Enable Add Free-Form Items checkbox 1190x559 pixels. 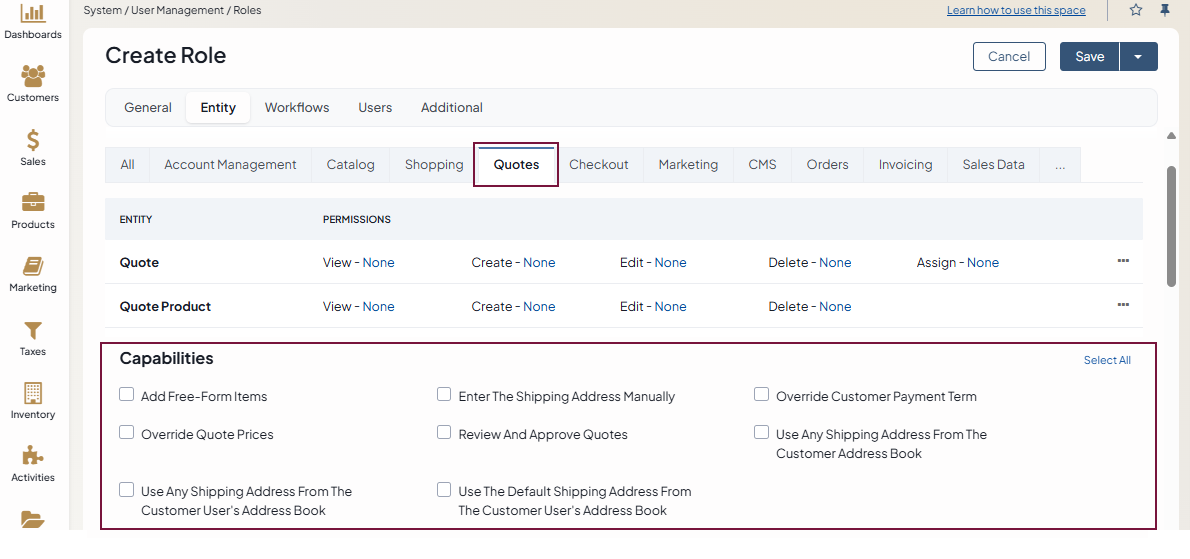click(127, 395)
